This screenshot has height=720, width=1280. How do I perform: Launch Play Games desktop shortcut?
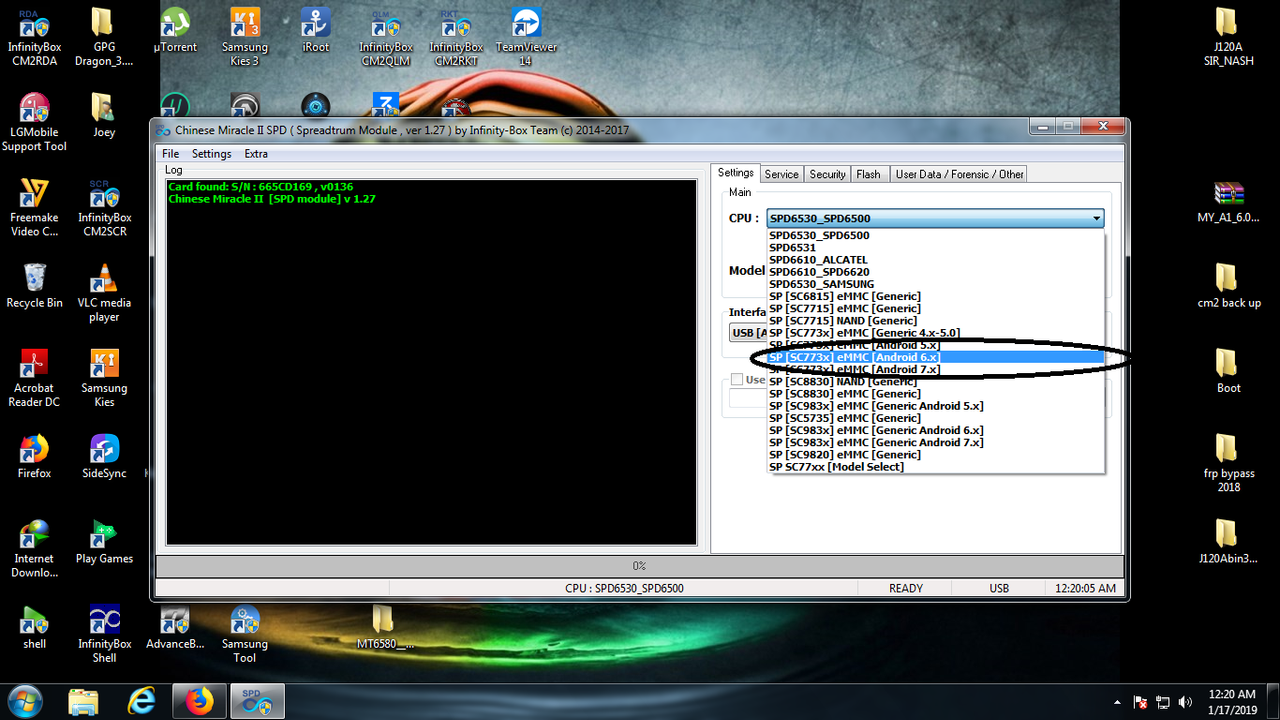pyautogui.click(x=104, y=541)
